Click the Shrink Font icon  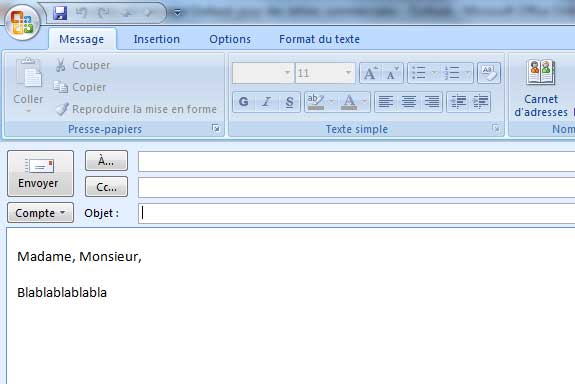coord(392,73)
